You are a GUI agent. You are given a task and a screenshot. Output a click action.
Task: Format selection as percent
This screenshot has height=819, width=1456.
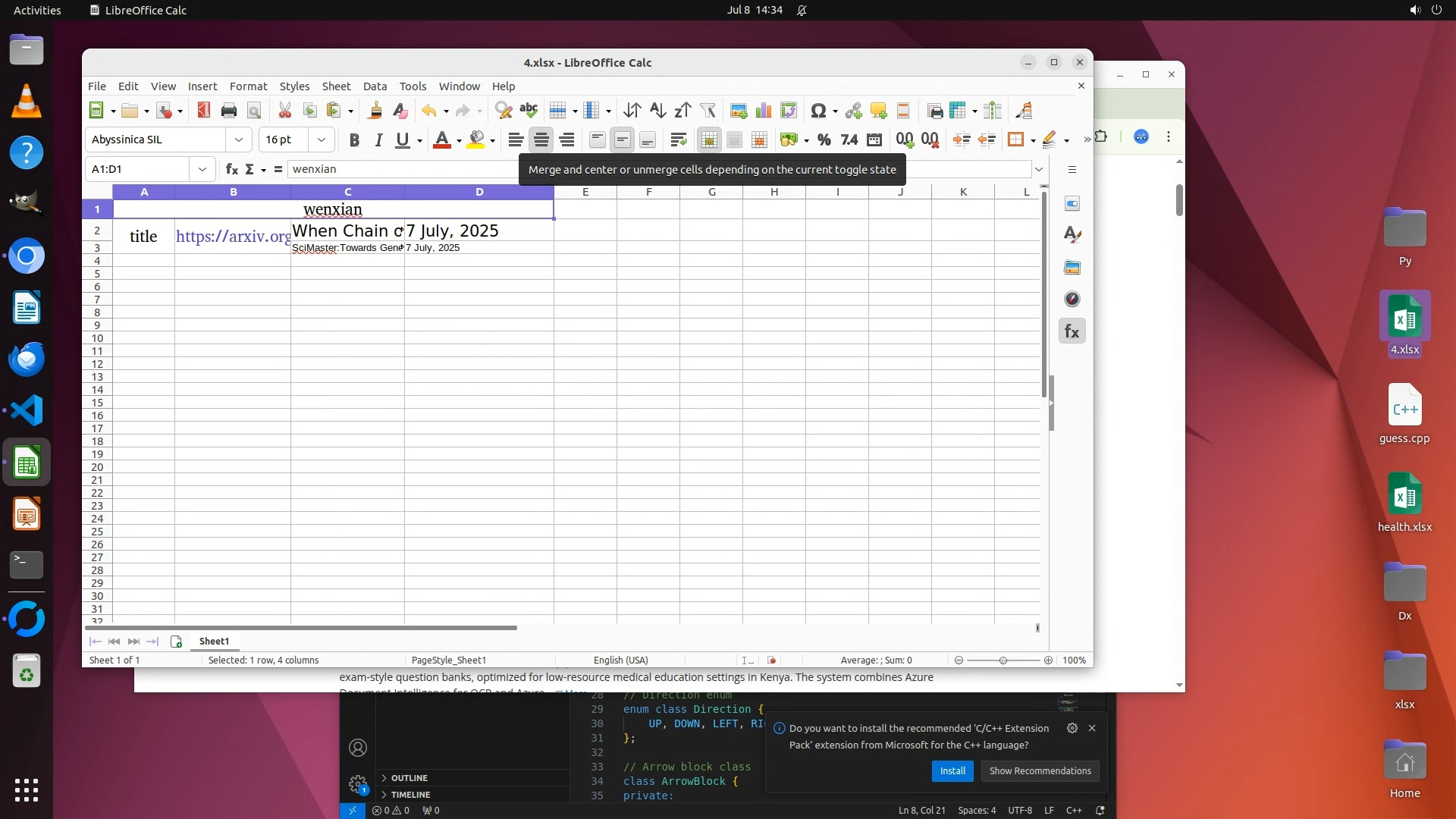click(824, 140)
